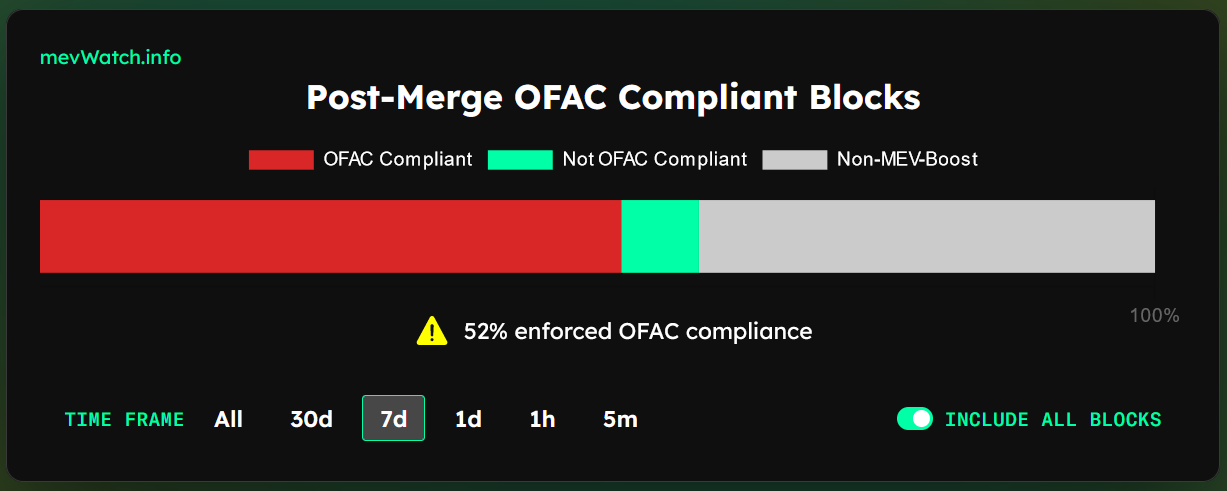Screen dimensions: 1227x491
Task: Click the gray Non-MEV-Boost legend swatch
Action: pos(795,159)
